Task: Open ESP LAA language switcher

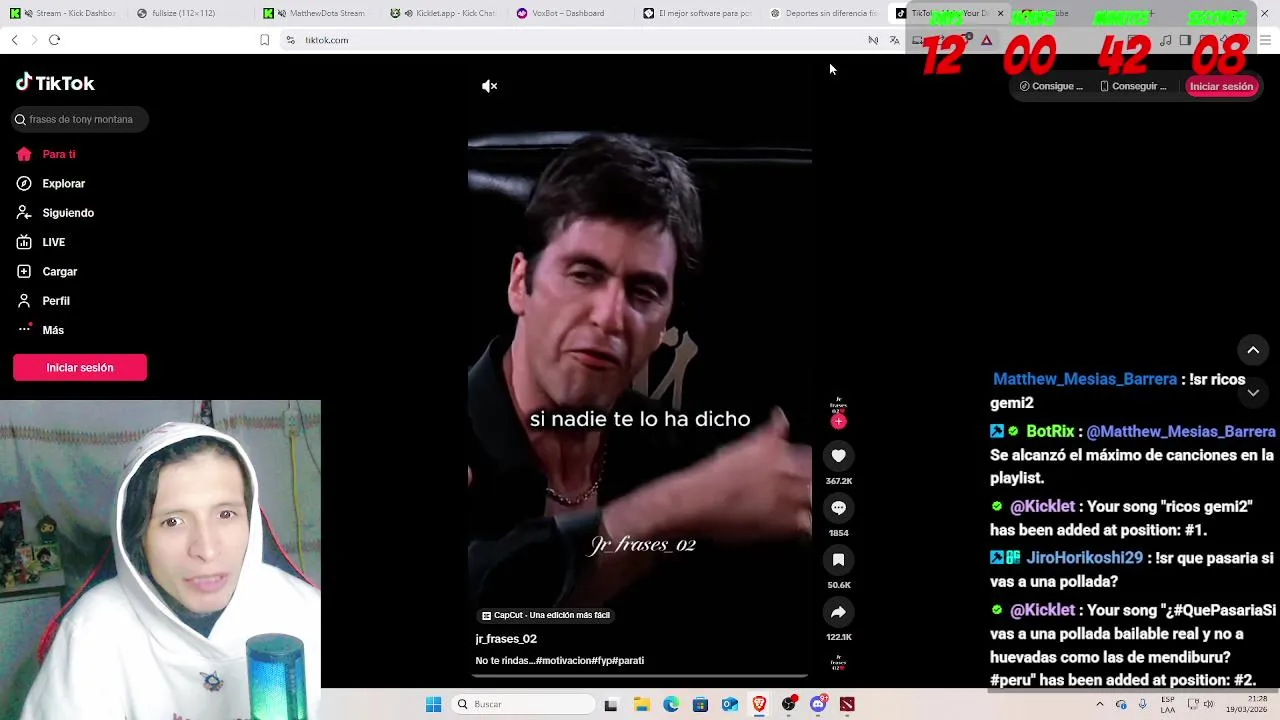Action: (1168, 704)
